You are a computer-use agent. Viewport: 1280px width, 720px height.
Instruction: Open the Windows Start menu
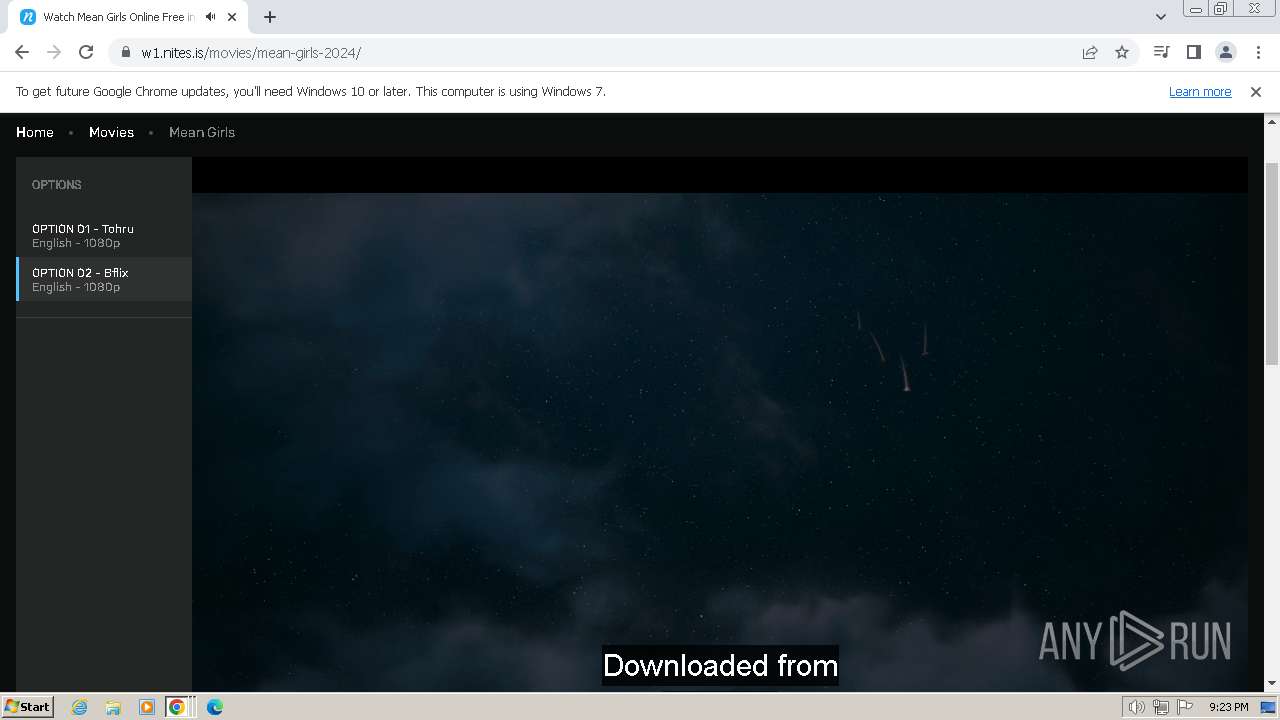(x=28, y=706)
